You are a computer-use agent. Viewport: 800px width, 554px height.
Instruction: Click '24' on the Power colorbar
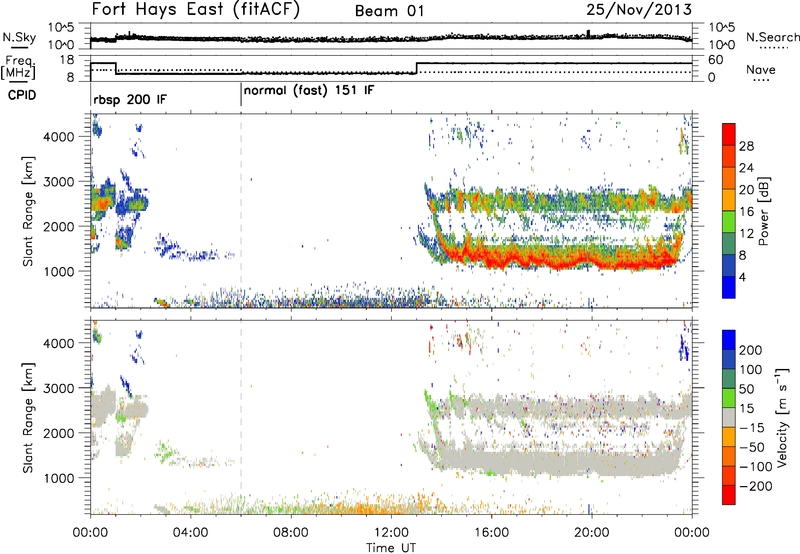[x=746, y=168]
